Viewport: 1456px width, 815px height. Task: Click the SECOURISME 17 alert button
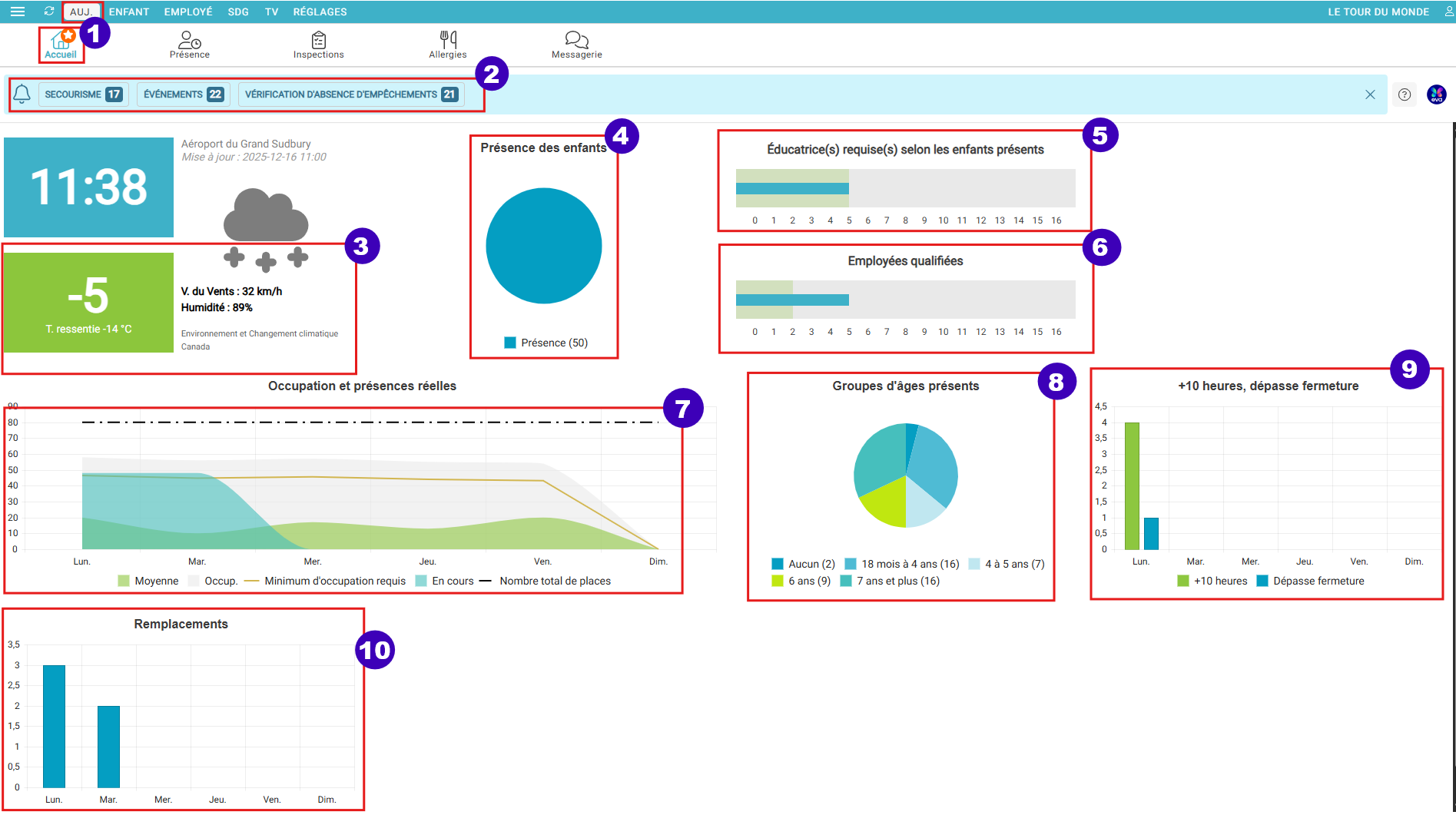83,94
